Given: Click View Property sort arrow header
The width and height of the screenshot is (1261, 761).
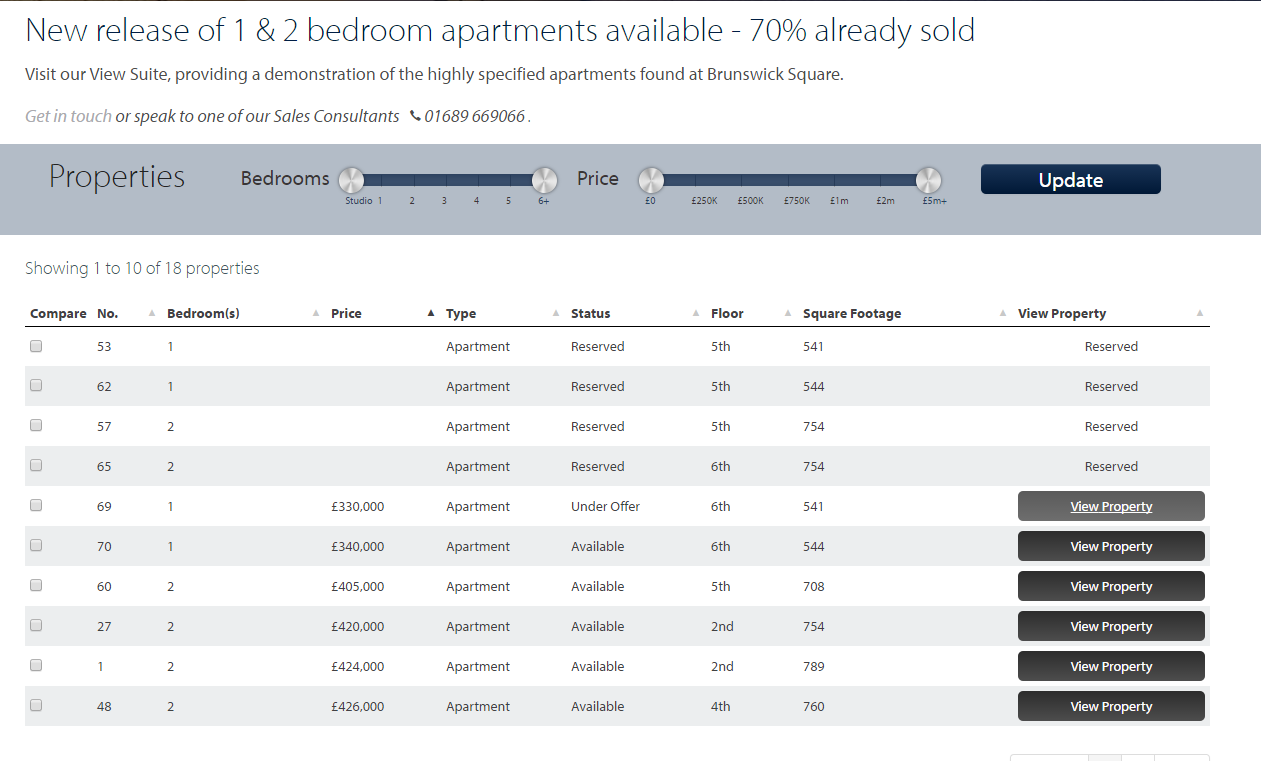Looking at the screenshot, I should pos(1200,313).
